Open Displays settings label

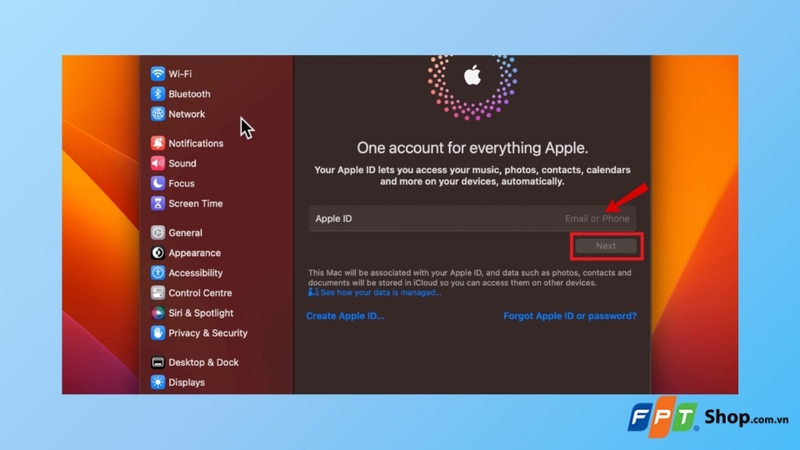coord(187,382)
